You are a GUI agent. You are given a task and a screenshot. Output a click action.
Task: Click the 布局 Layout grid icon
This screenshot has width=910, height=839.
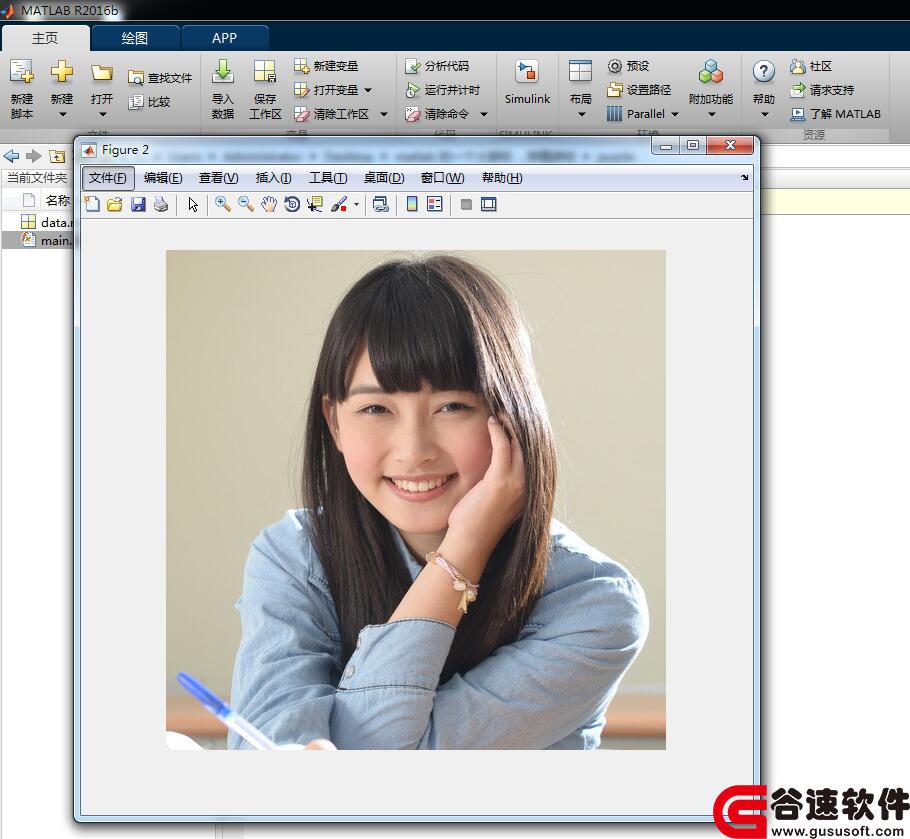pos(580,71)
